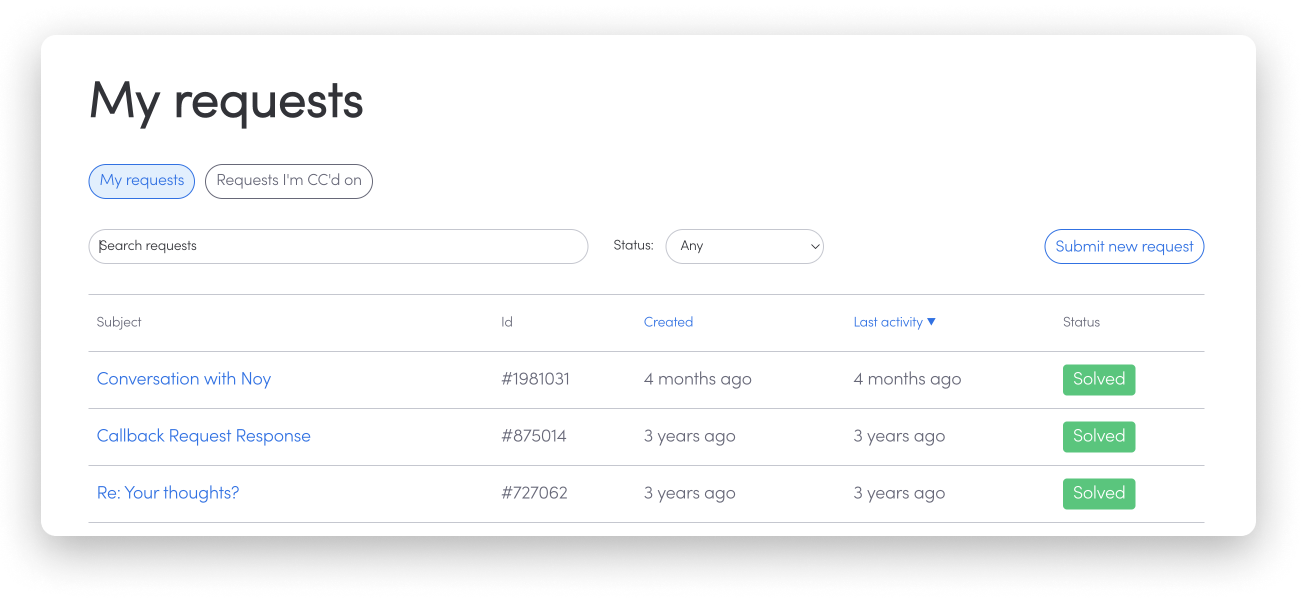Viewport: 1306px width, 601px height.
Task: Open Callback Request Response link
Action: [204, 436]
